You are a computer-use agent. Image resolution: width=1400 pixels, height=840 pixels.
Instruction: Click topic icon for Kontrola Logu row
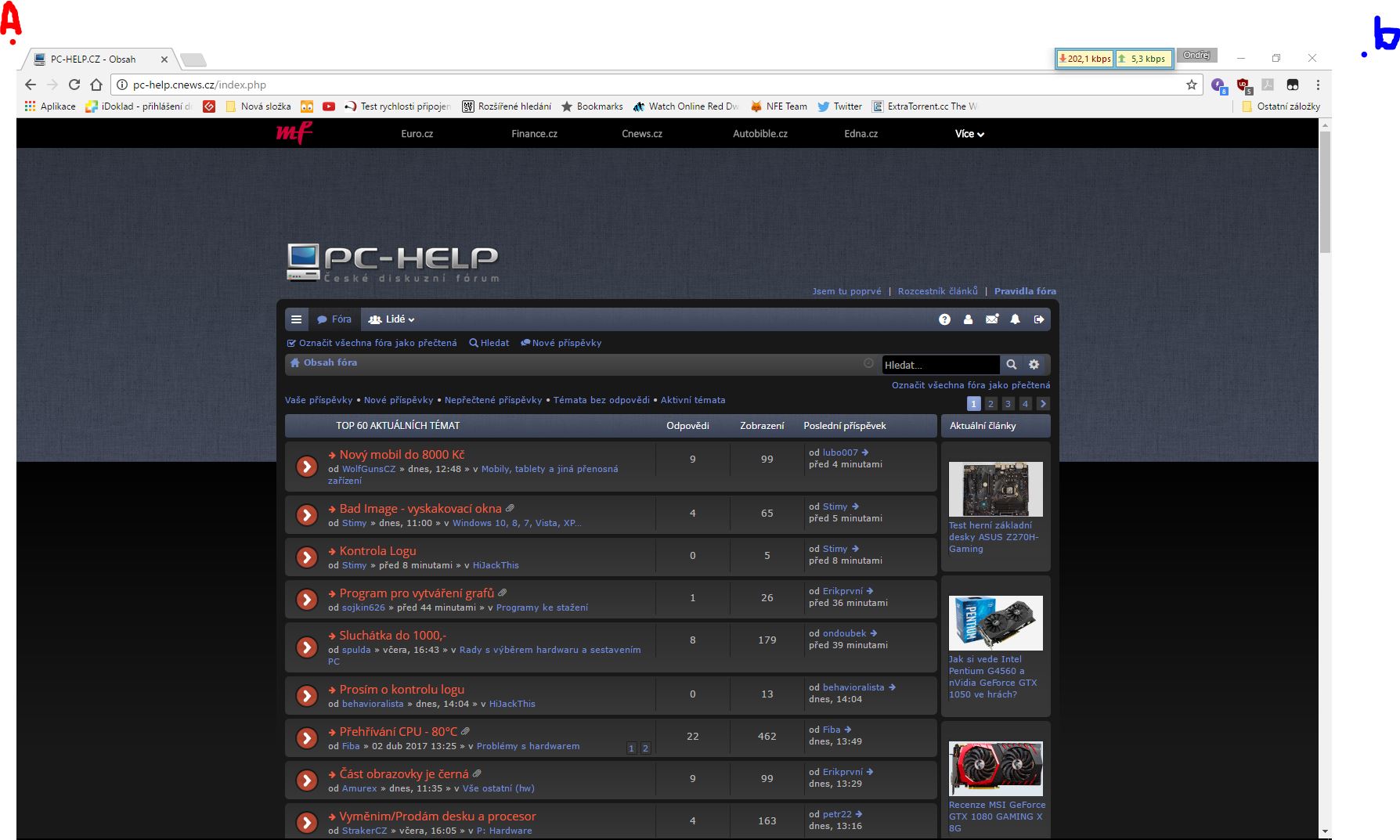[x=307, y=557]
